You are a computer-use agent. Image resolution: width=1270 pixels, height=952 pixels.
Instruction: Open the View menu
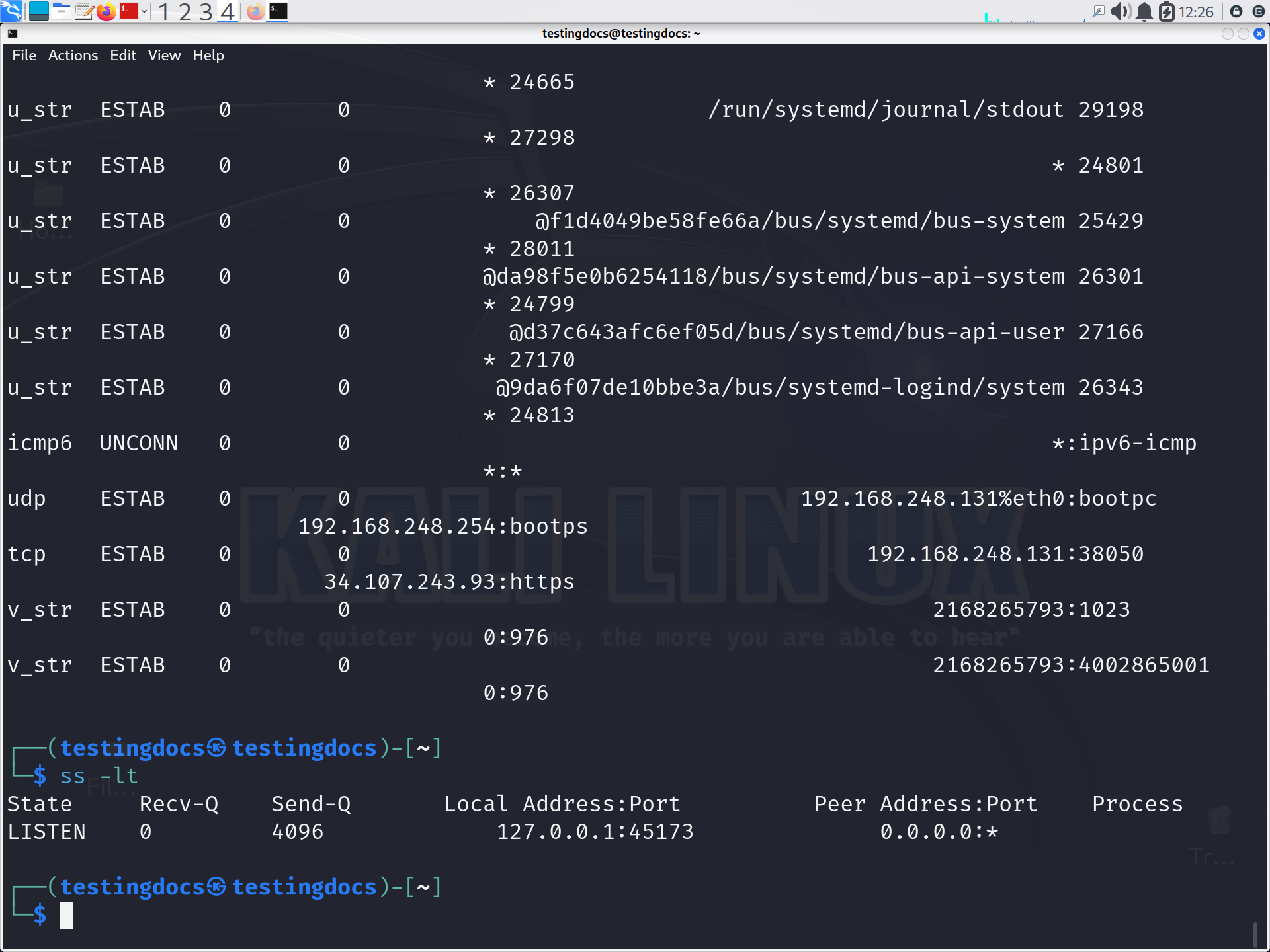click(x=164, y=55)
